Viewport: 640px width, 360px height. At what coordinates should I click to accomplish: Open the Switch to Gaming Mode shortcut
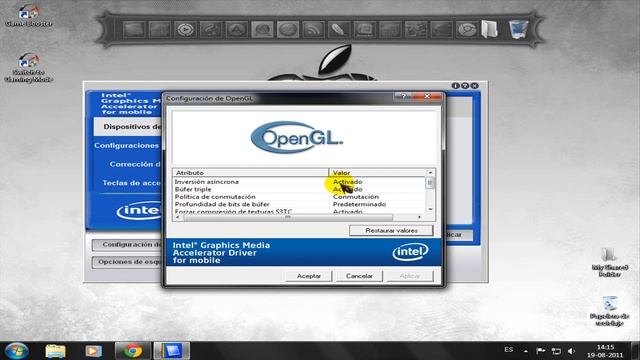point(28,68)
